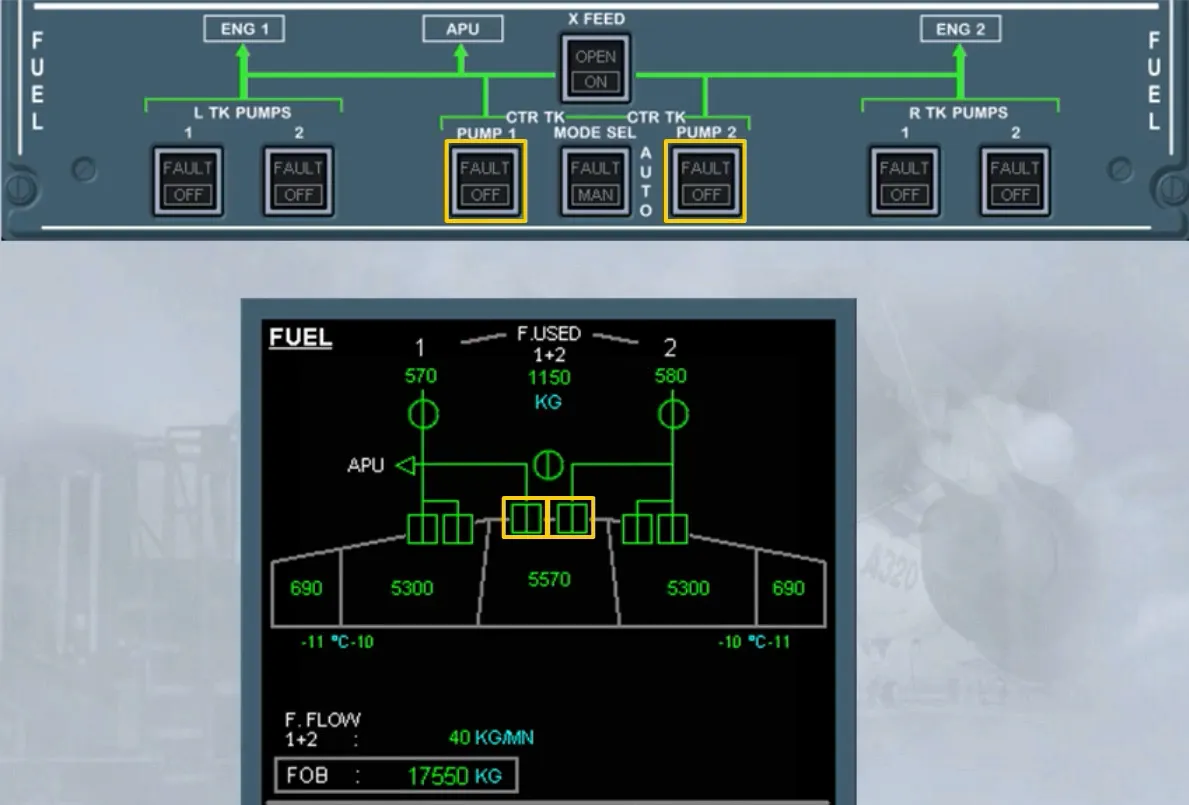Click left inner tank quantity 5300
Image resolution: width=1189 pixels, height=805 pixels.
(x=412, y=588)
